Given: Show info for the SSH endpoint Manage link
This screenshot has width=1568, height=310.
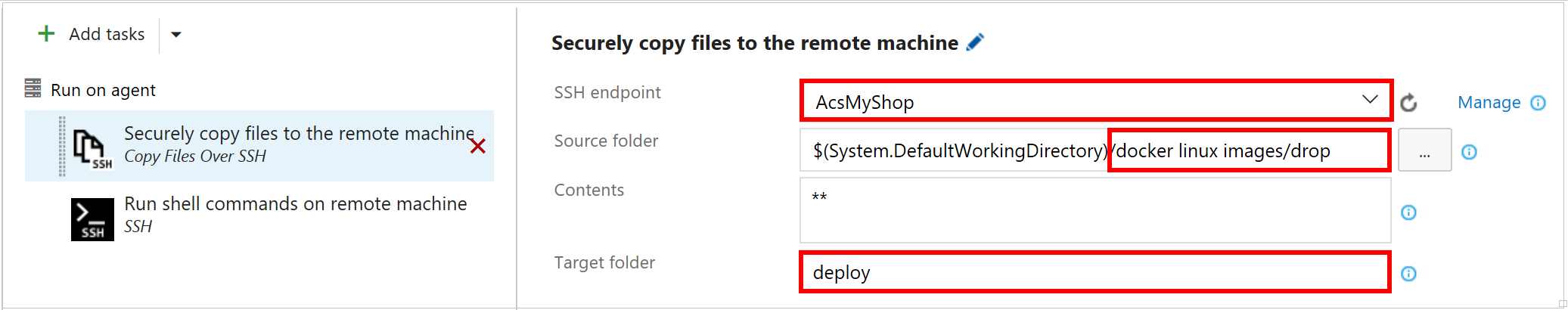Looking at the screenshot, I should [1538, 103].
